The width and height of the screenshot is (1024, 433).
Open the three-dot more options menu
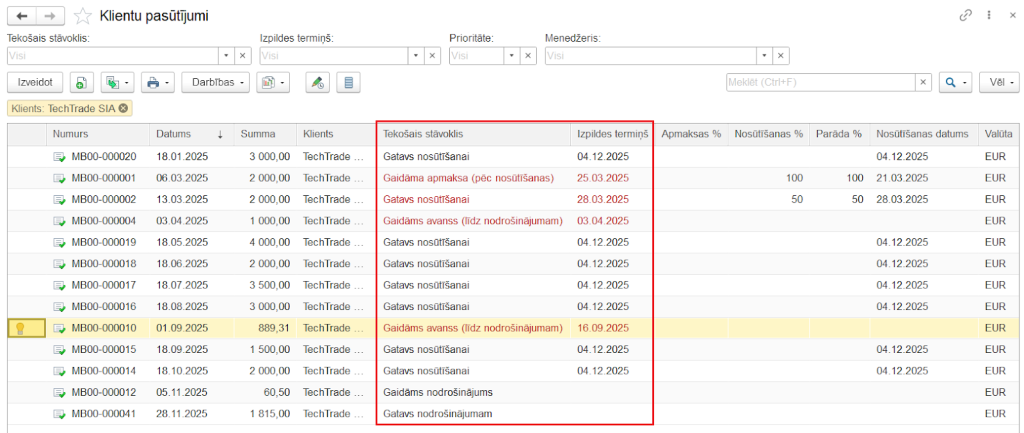(x=988, y=16)
